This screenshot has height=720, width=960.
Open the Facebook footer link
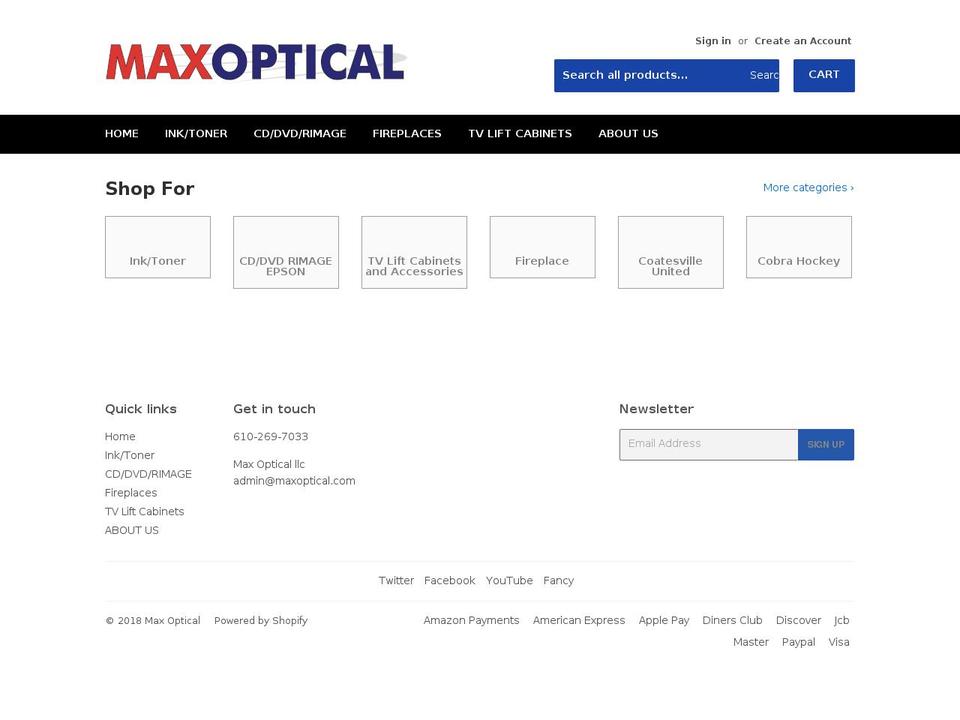[449, 580]
